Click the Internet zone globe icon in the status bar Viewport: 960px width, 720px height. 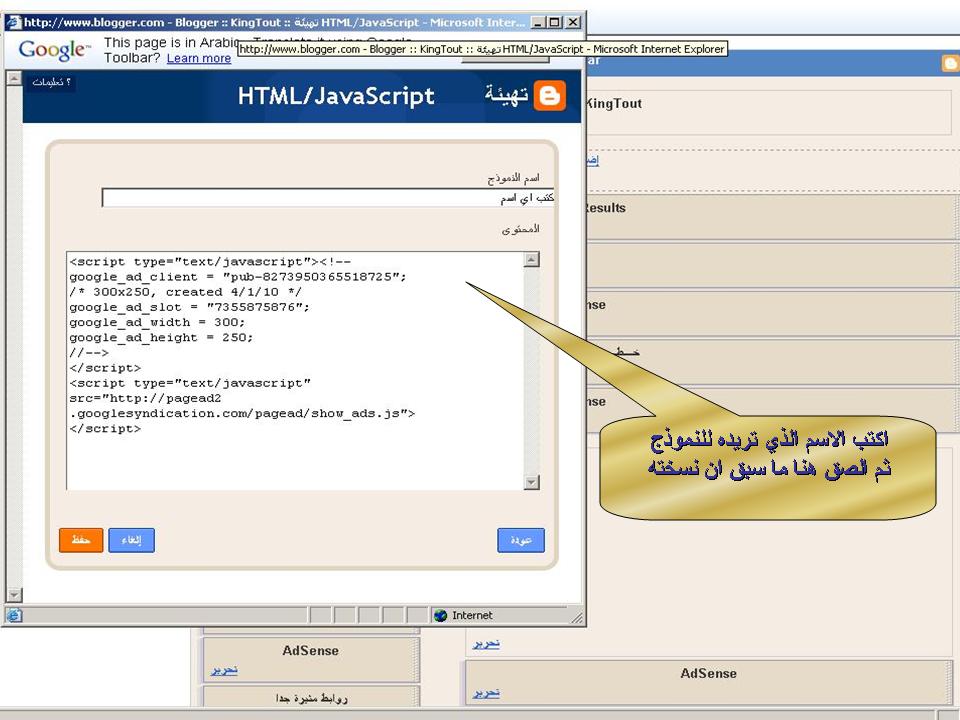[x=440, y=615]
